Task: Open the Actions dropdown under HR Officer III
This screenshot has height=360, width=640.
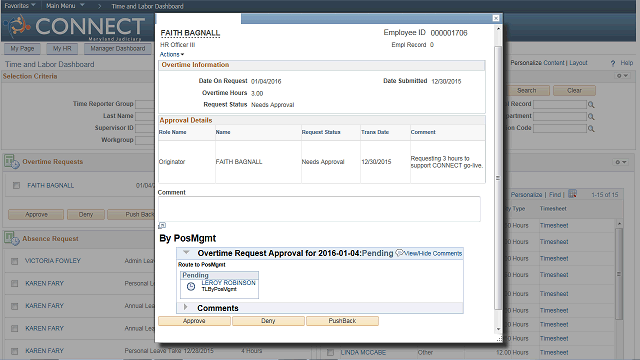Action: (x=172, y=54)
